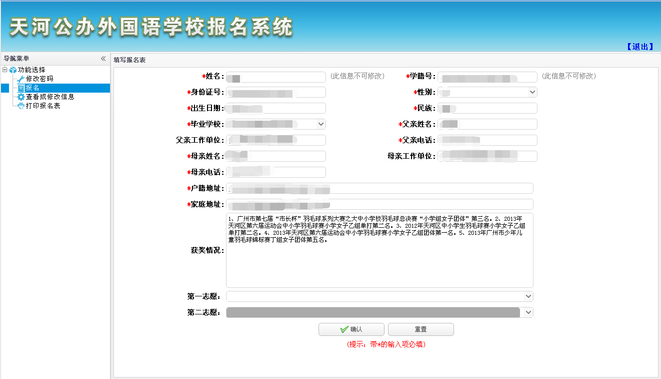Click the 父亲电话 input field
This screenshot has height=379, width=661.
point(487,140)
